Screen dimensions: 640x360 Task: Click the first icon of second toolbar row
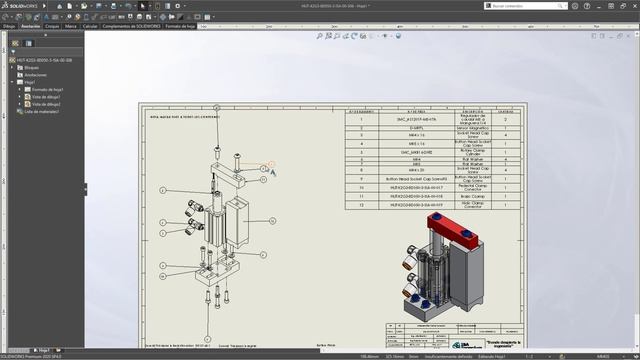click(6, 17)
